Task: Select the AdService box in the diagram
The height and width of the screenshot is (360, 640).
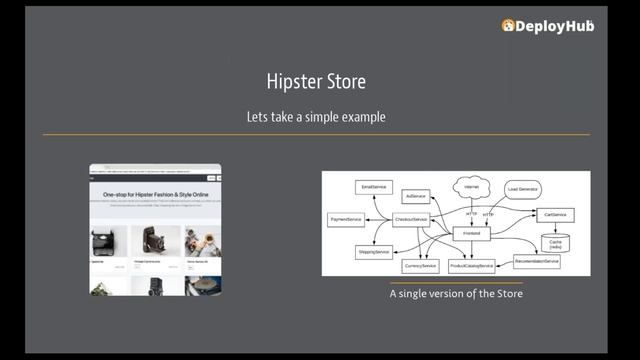Action: [416, 196]
